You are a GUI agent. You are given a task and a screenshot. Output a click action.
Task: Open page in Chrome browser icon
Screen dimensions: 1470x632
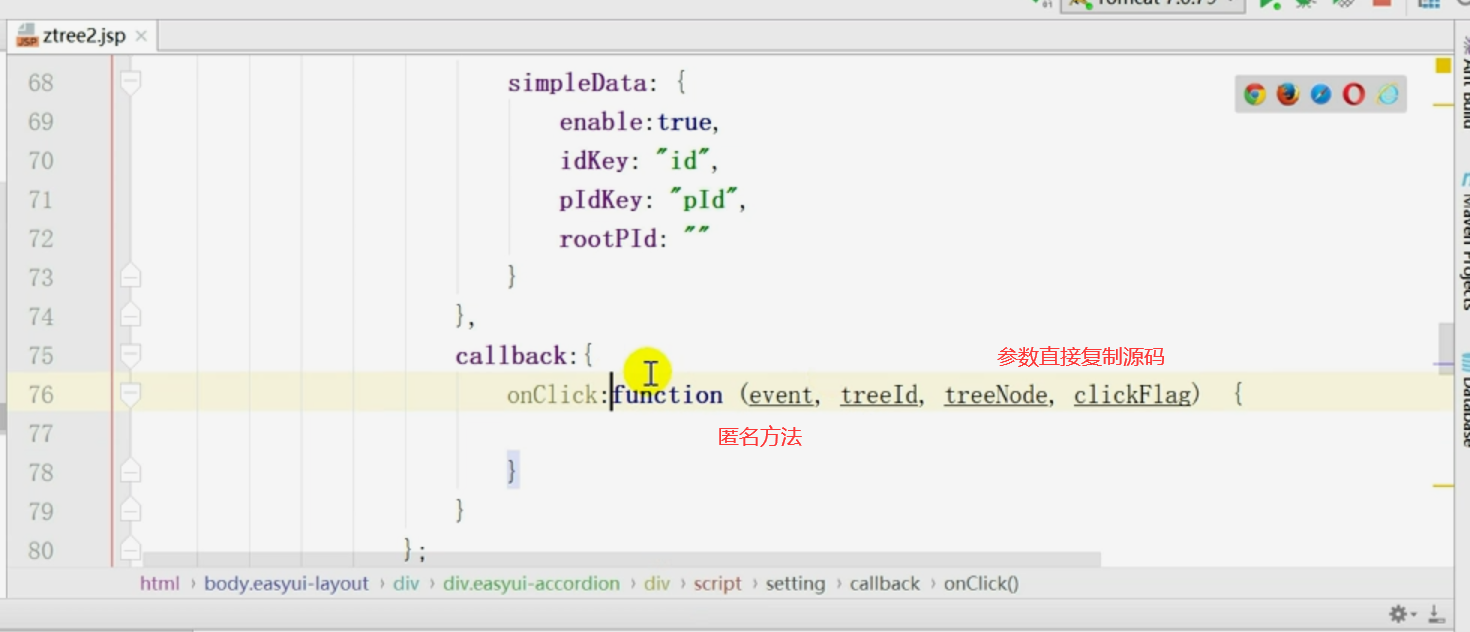point(1255,95)
